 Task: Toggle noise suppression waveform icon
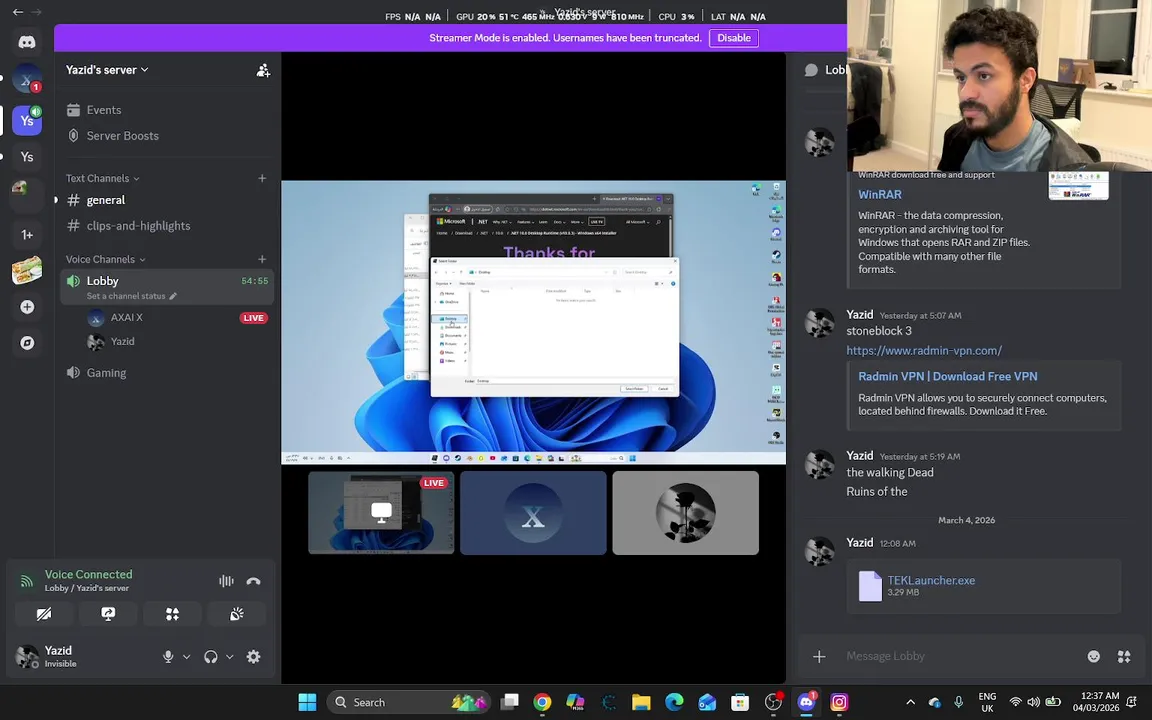tap(226, 581)
